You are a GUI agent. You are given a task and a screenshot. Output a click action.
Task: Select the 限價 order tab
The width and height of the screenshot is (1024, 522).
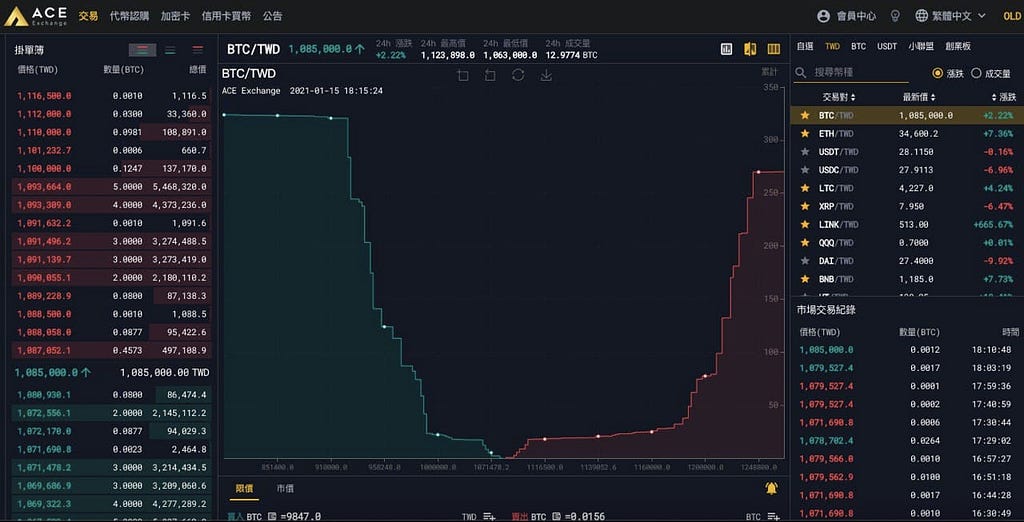coord(244,488)
